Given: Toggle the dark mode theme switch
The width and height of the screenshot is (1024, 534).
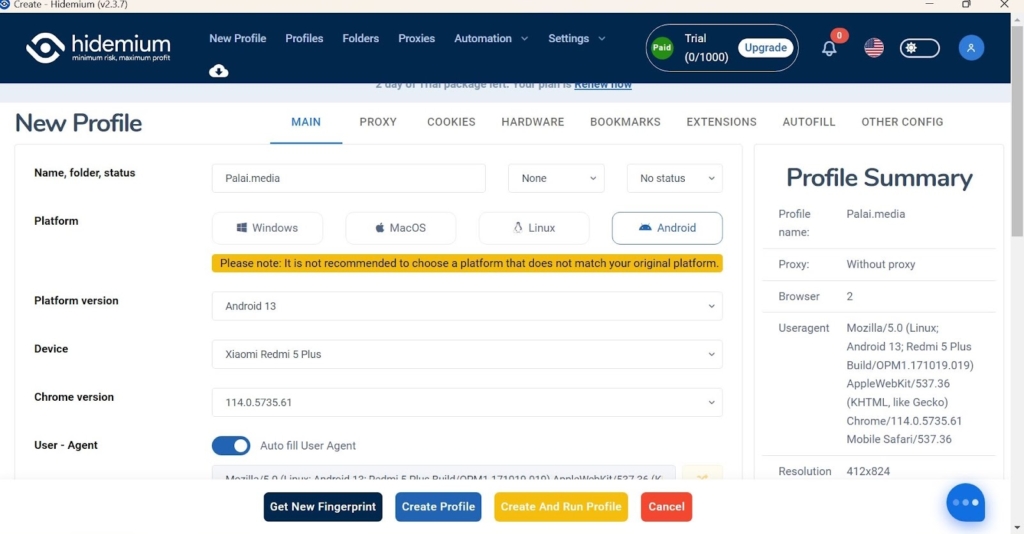Looking at the screenshot, I should [920, 48].
